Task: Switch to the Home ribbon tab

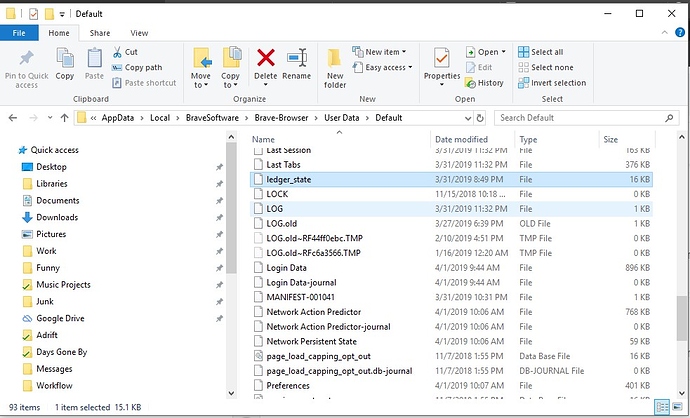Action: (59, 33)
